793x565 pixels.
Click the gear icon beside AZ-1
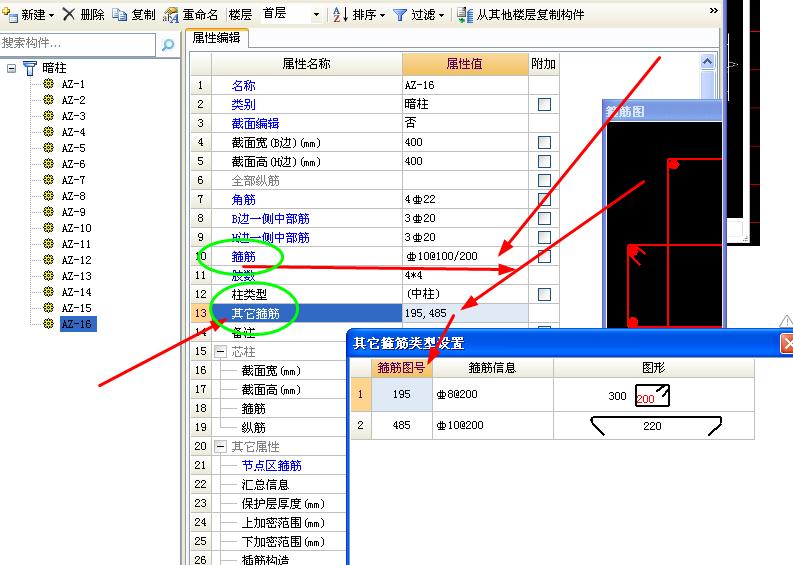coord(49,83)
